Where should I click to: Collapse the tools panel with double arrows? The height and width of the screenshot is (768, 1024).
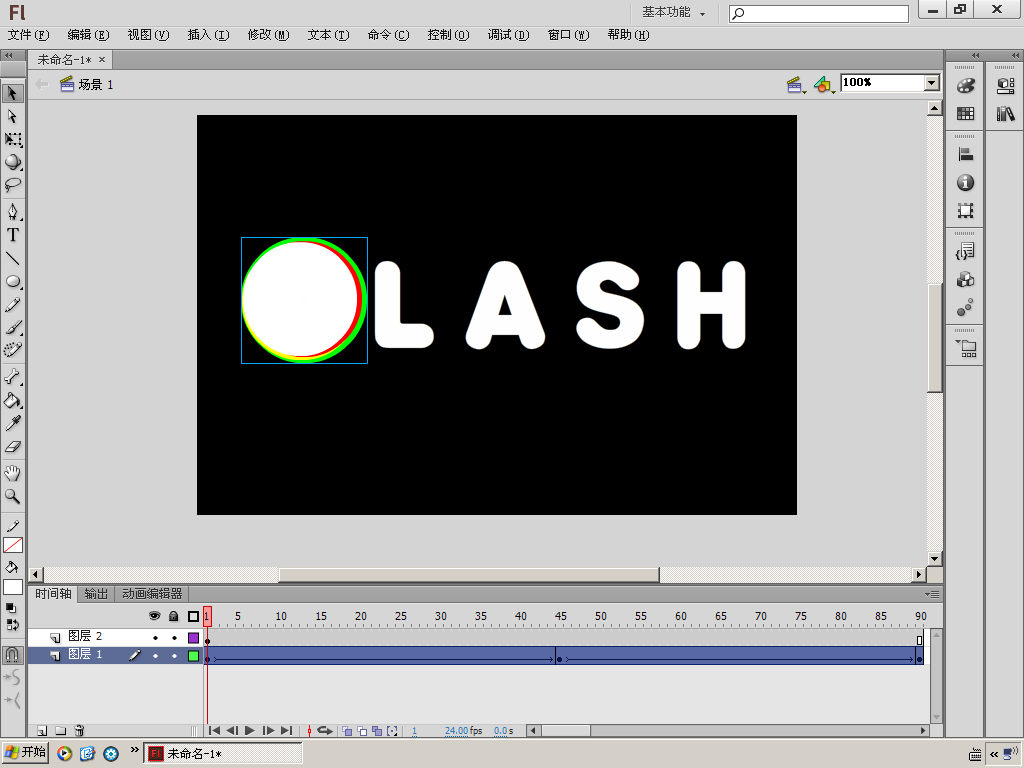coord(9,56)
